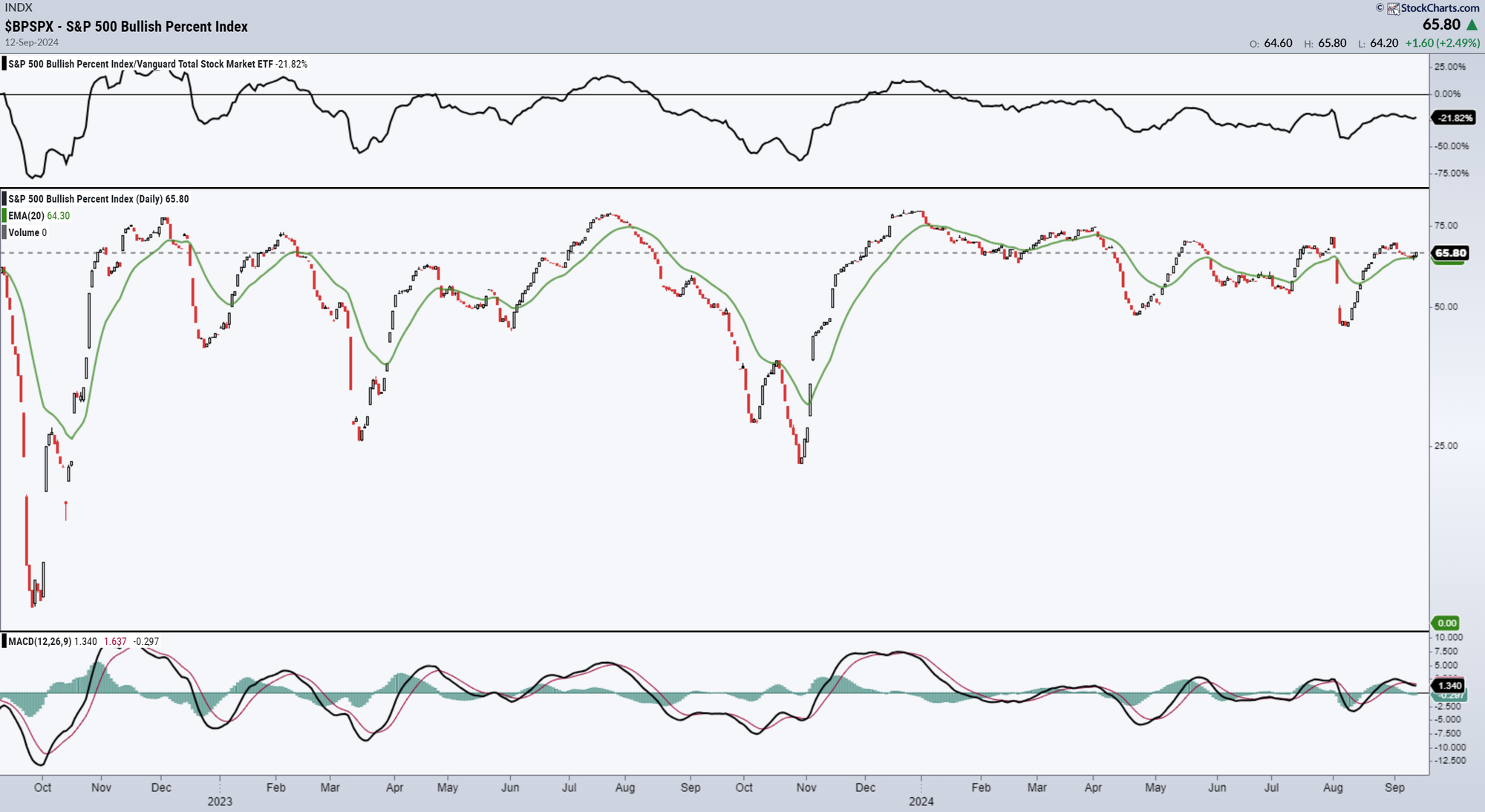1485x812 pixels.
Task: Select the green EMA(20) color swatch
Action: pos(6,215)
